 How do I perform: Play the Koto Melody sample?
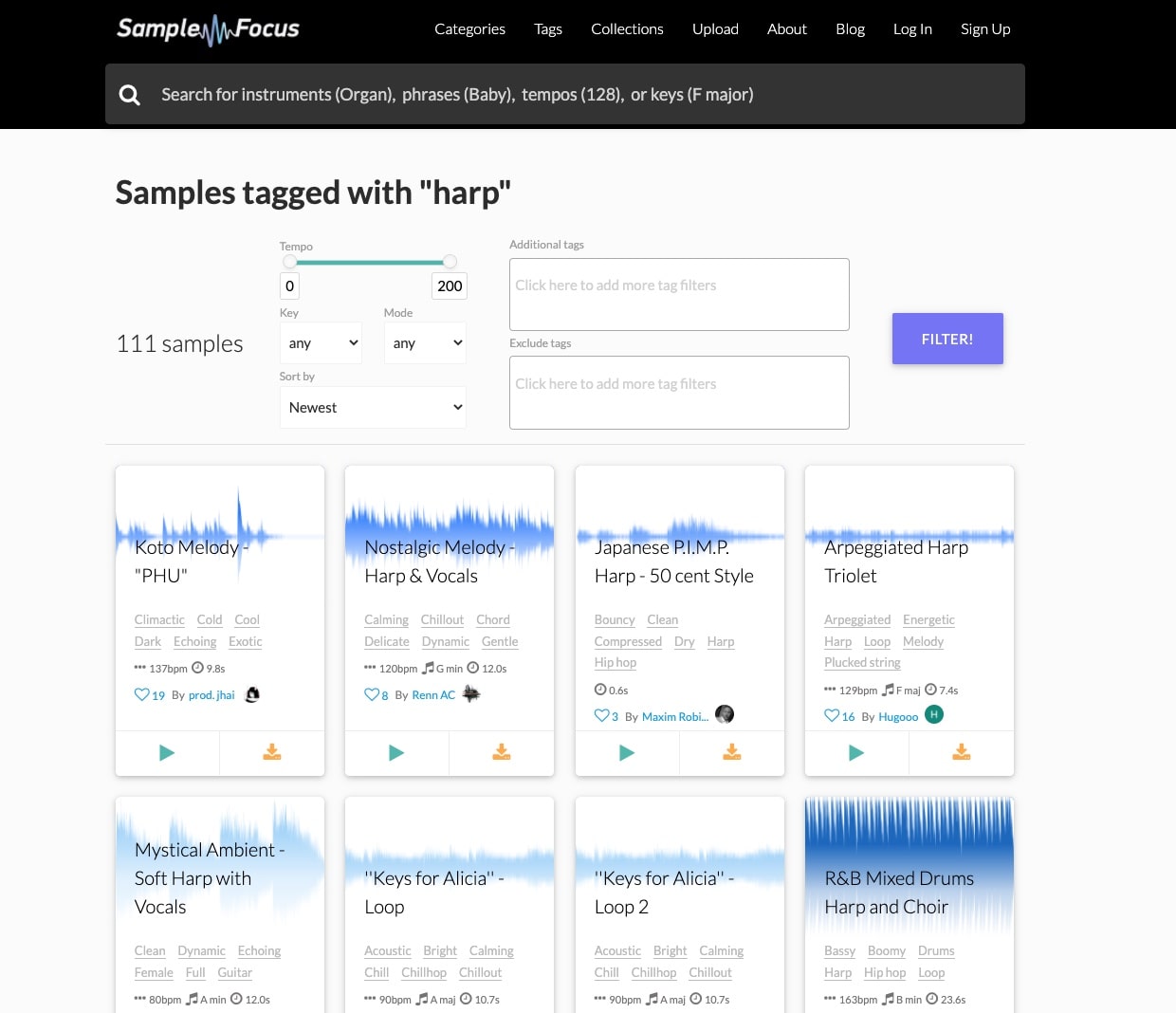167,752
